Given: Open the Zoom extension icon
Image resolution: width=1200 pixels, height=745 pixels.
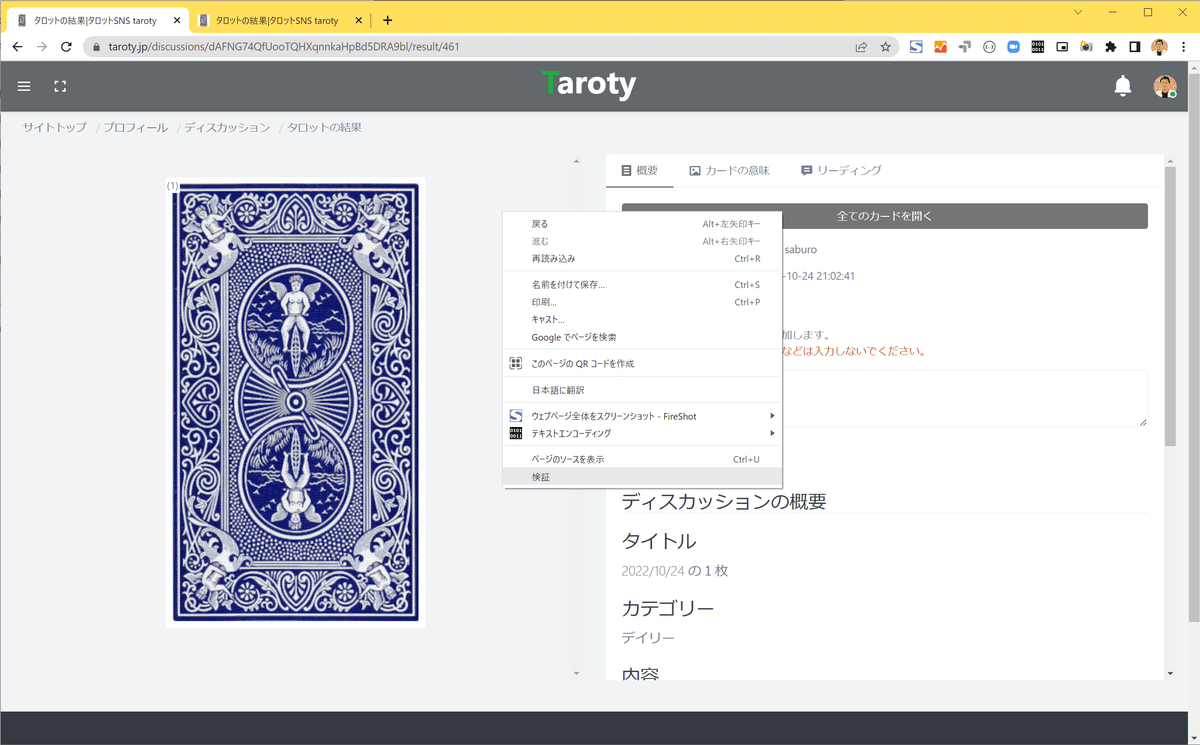Looking at the screenshot, I should tap(1013, 47).
